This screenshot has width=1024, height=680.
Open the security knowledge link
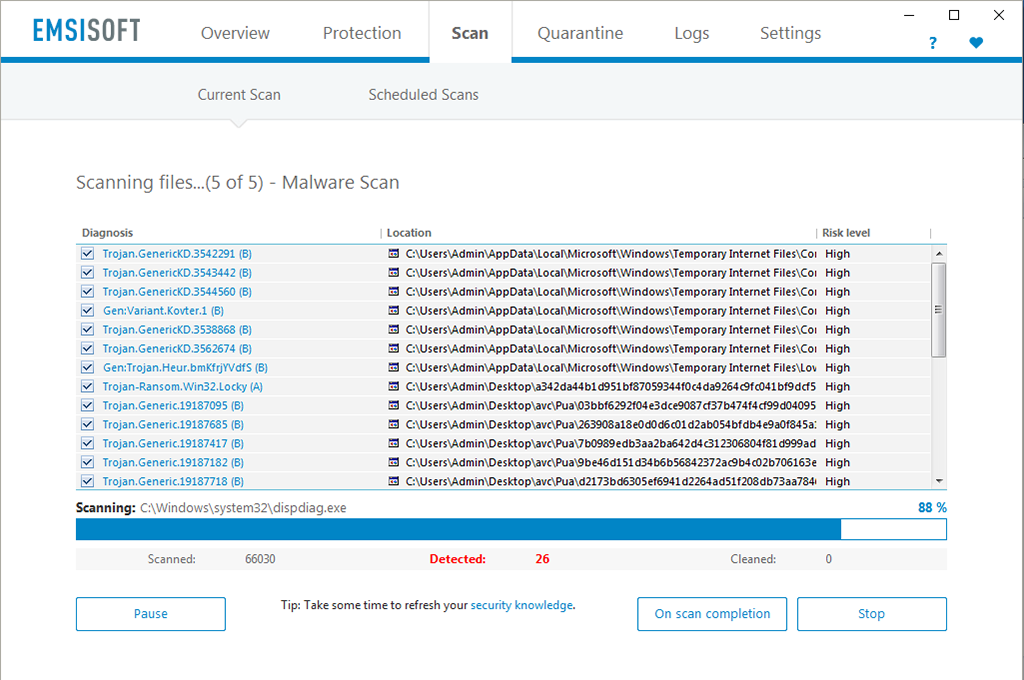click(521, 605)
